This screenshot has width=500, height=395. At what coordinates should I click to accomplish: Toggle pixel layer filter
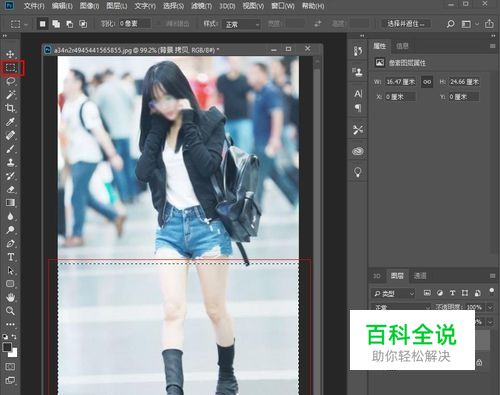pos(427,293)
